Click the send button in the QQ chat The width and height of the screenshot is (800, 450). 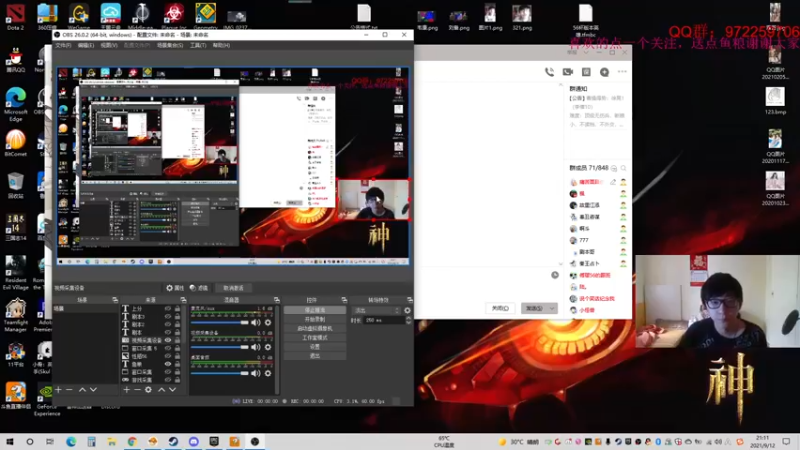pyautogui.click(x=534, y=308)
